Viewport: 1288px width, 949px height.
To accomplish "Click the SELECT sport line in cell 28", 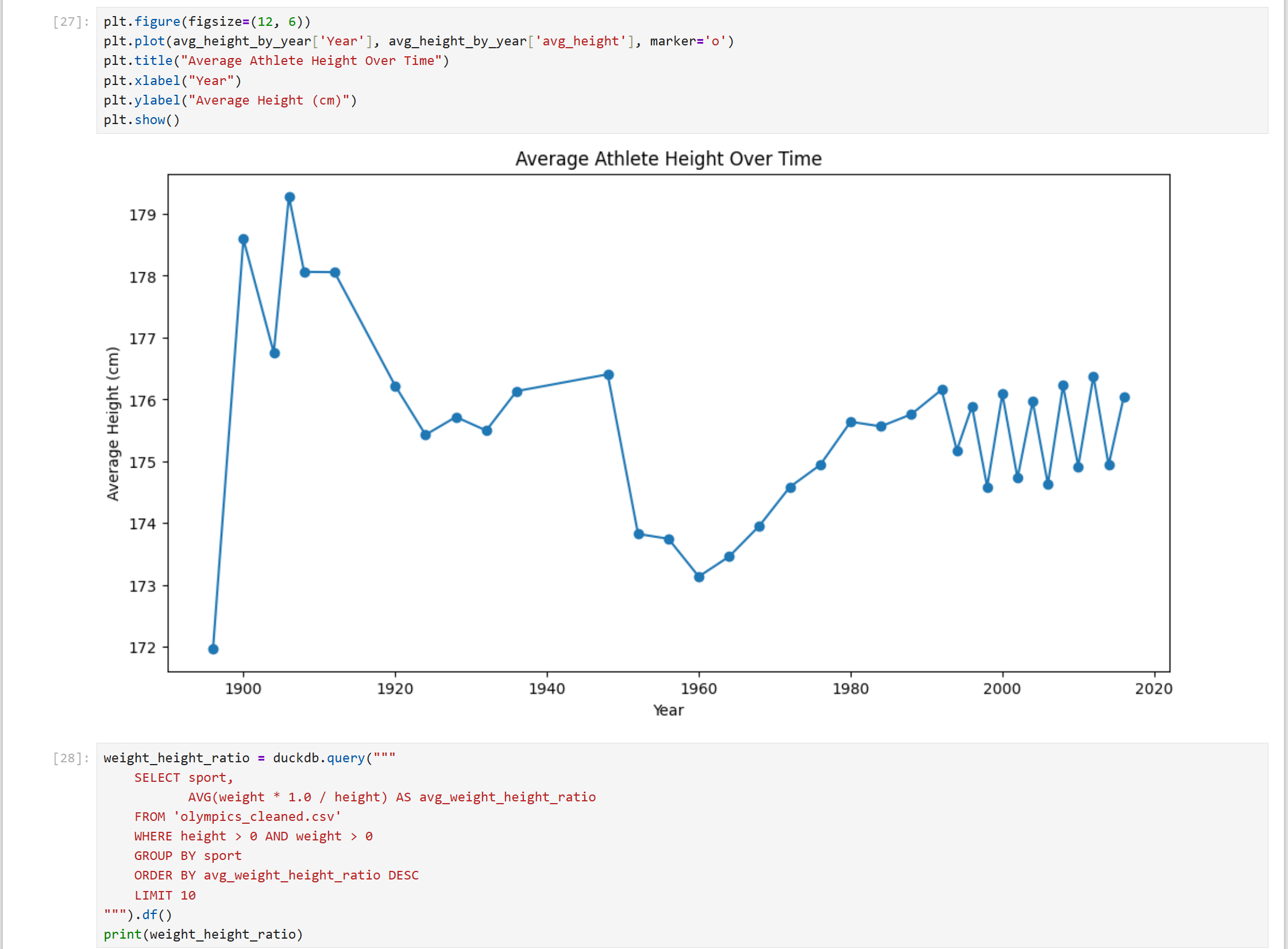I will point(184,778).
